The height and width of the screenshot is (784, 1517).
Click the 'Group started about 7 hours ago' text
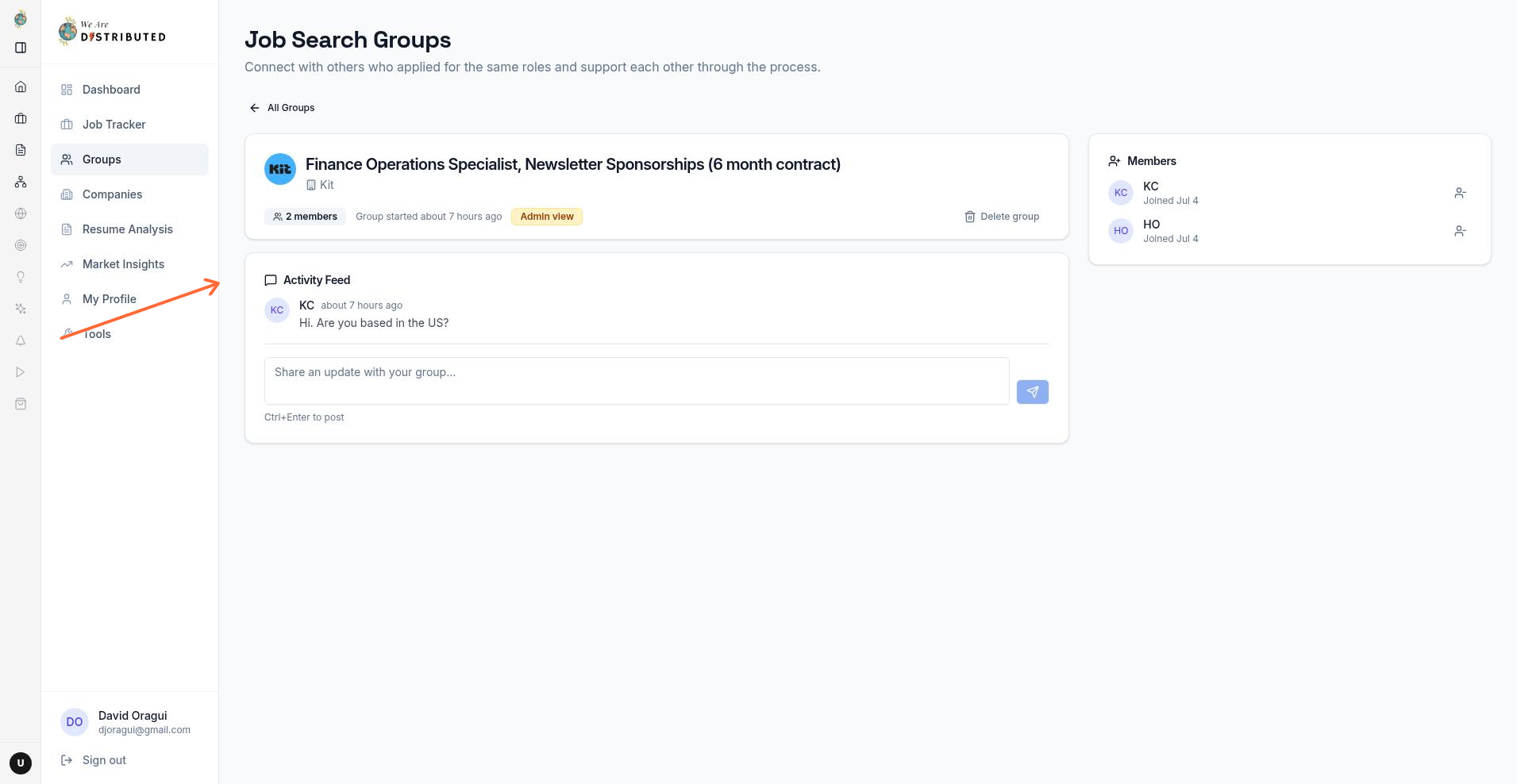[x=429, y=217]
